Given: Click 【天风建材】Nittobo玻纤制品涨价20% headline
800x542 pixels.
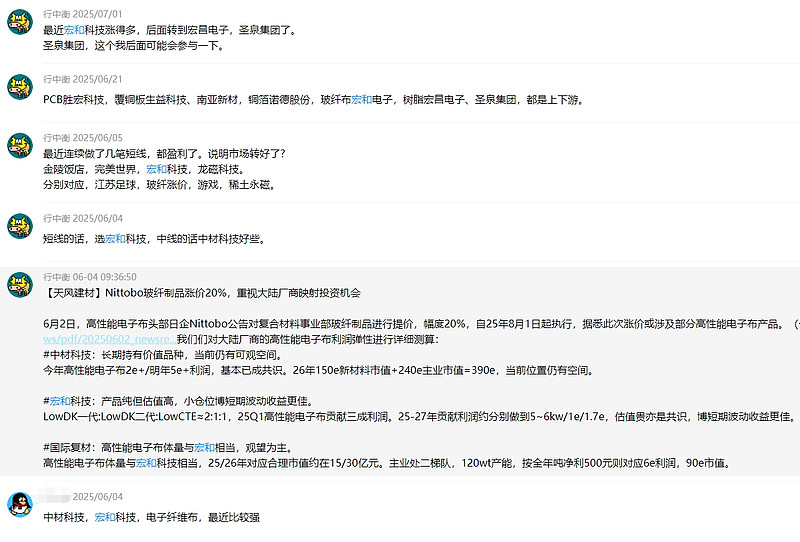Looking at the screenshot, I should 202,293.
